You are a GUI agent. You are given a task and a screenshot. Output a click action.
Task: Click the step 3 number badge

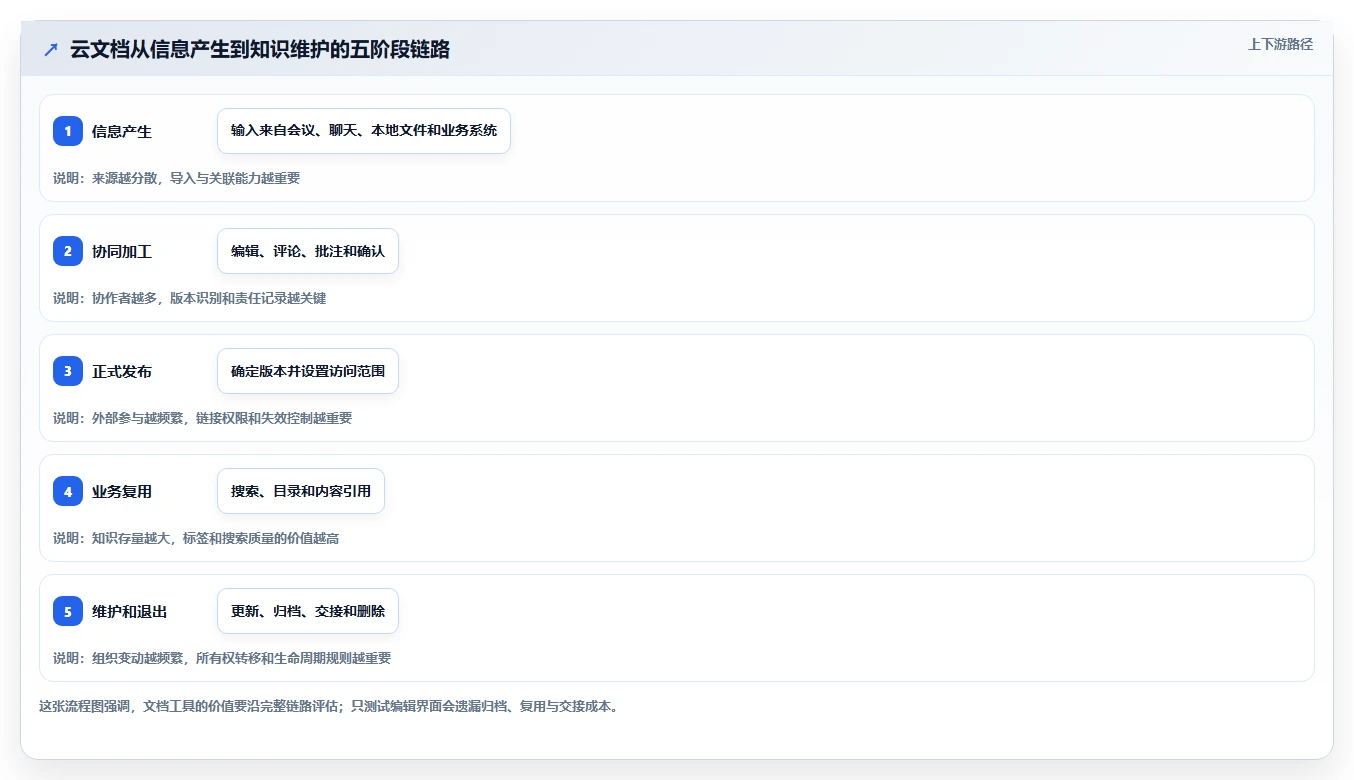[x=68, y=371]
